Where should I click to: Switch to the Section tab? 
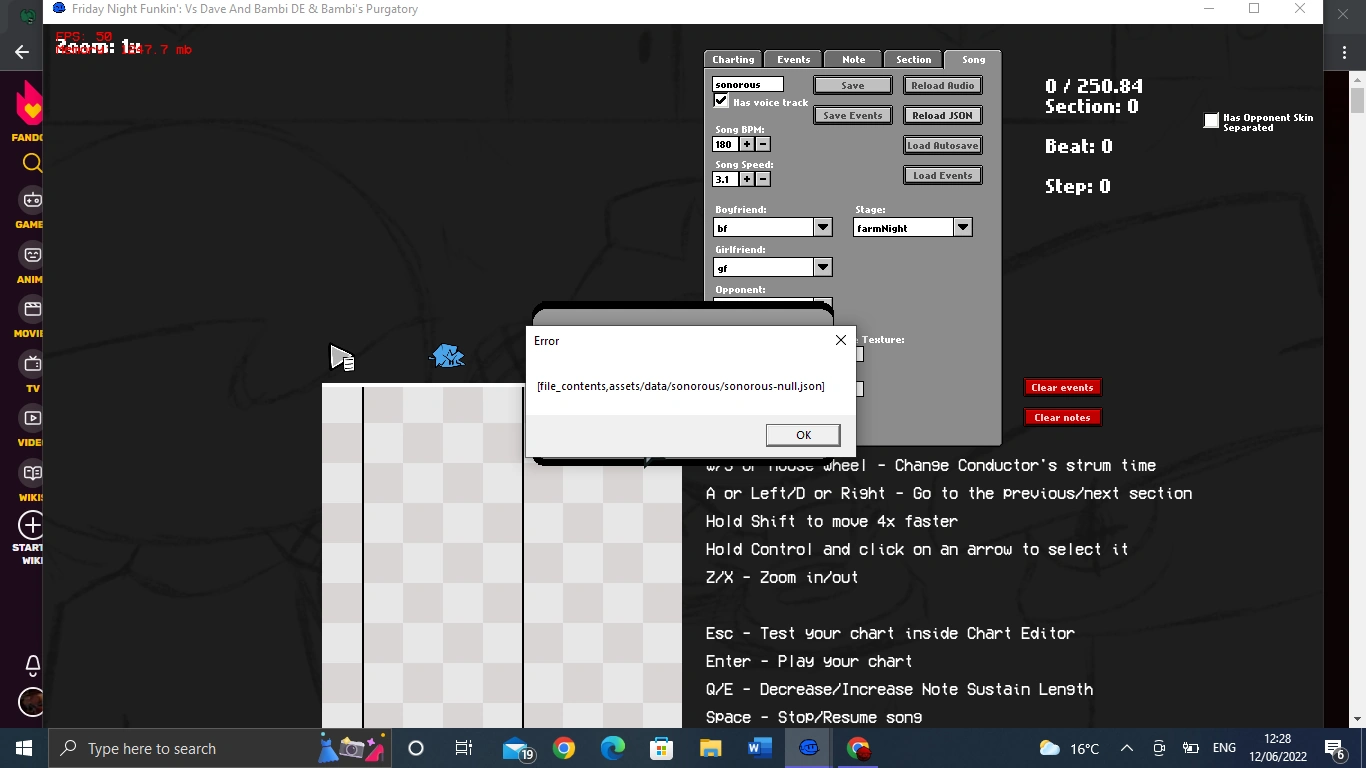coord(912,59)
